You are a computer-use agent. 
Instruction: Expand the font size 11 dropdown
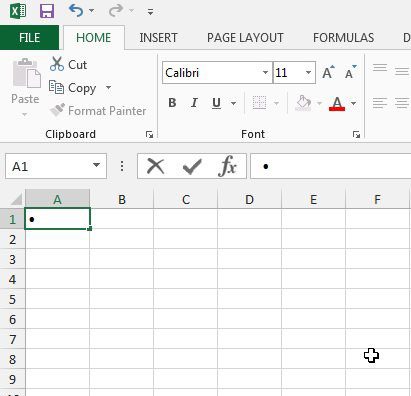point(308,72)
